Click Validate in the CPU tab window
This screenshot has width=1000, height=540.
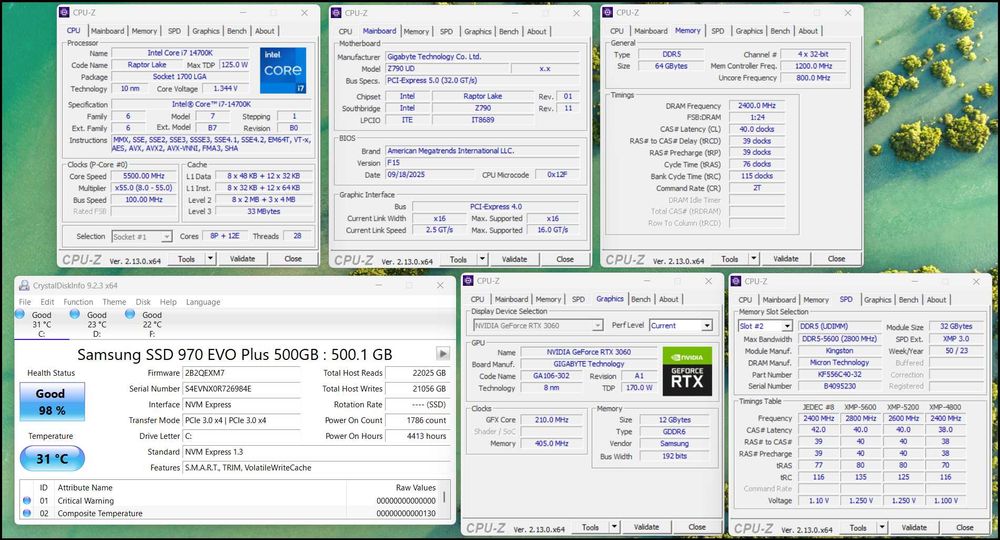point(242,258)
